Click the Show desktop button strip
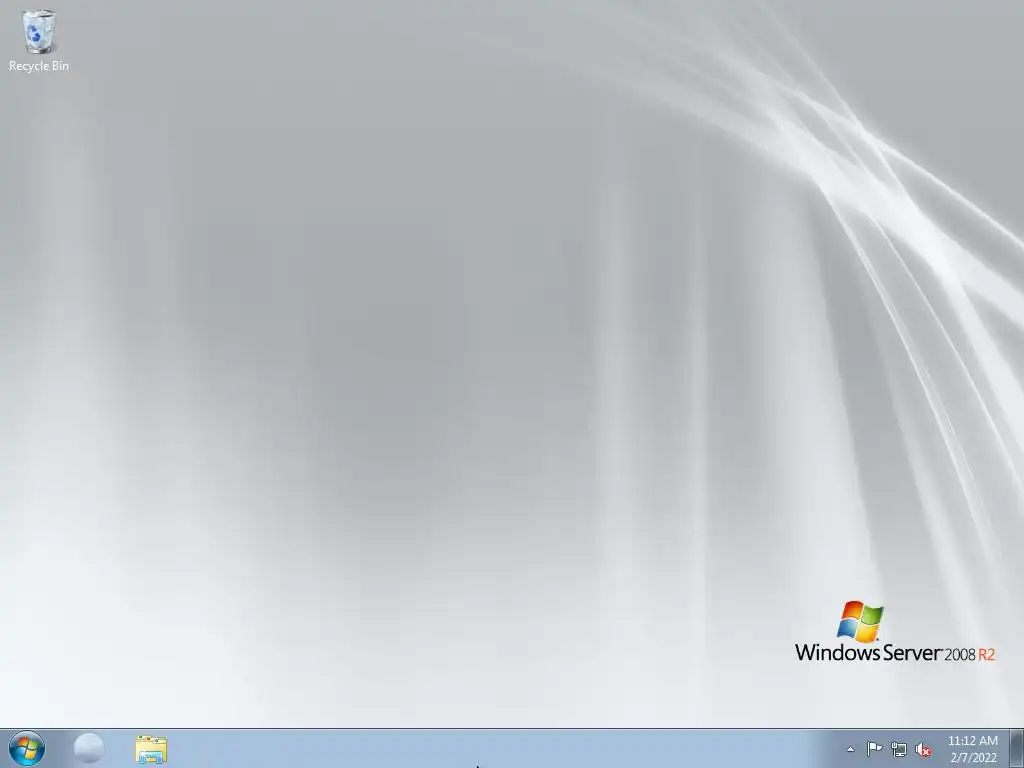Image resolution: width=1024 pixels, height=768 pixels. click(x=1016, y=748)
